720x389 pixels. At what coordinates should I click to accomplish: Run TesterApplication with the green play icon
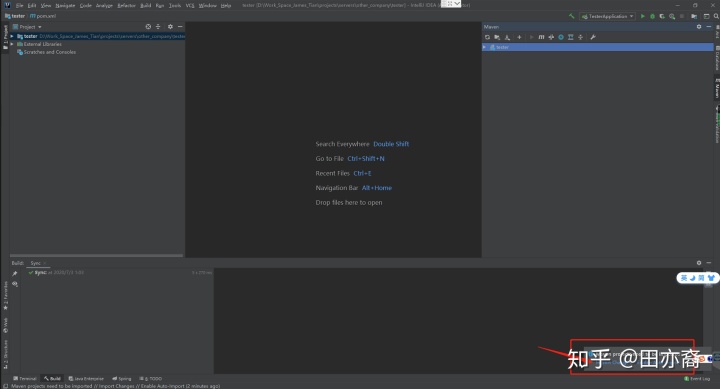click(642, 16)
